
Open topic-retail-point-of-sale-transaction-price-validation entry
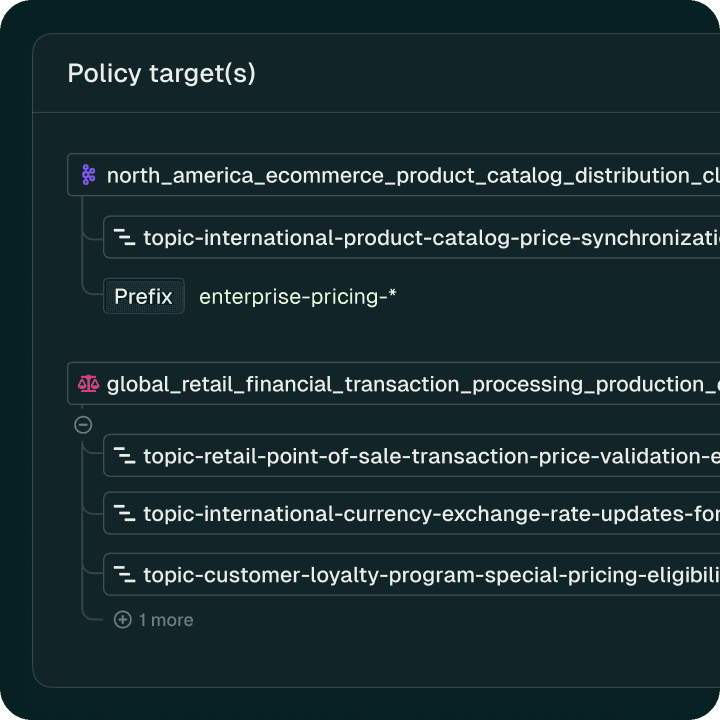click(430, 456)
